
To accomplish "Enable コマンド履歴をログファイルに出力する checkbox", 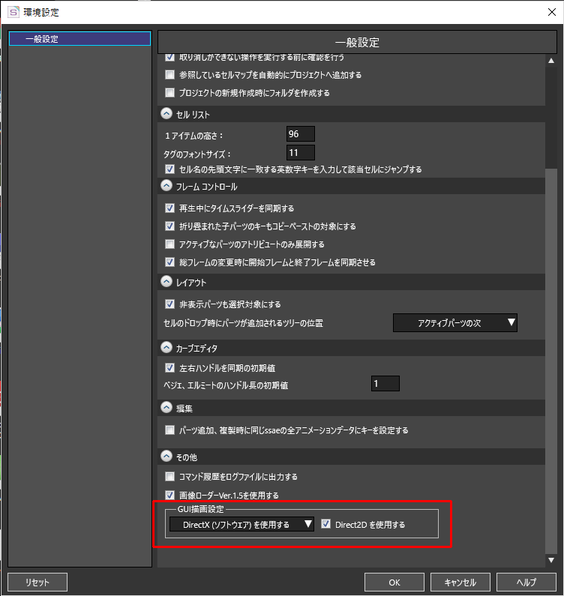I will [x=170, y=476].
